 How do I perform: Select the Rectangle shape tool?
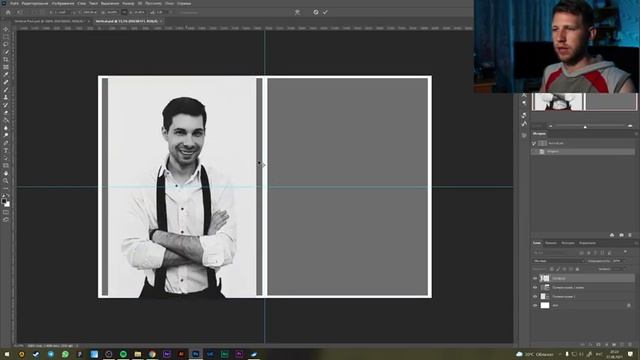click(6, 166)
